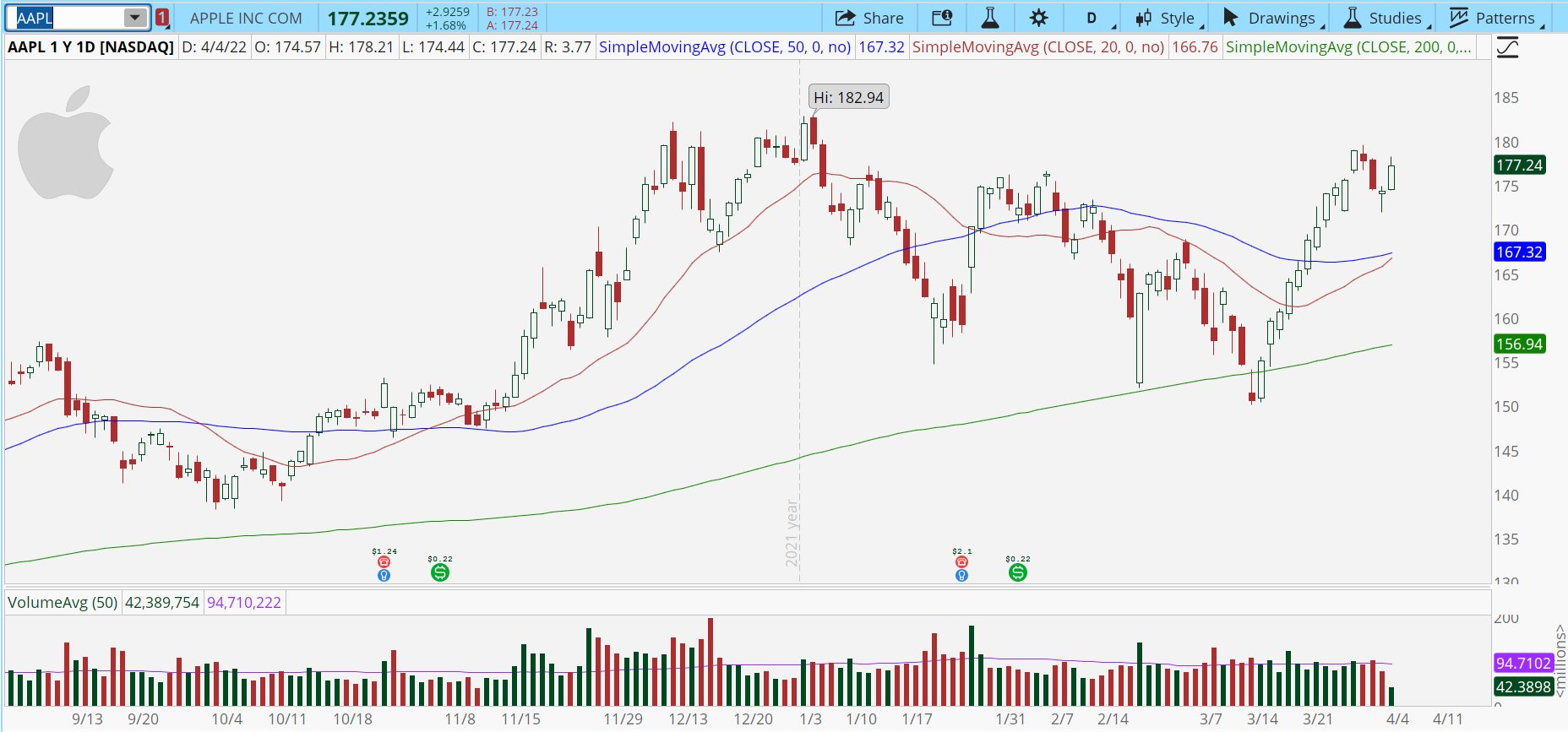Click the 135 price axis tick
The width and height of the screenshot is (1568, 732).
point(1506,539)
